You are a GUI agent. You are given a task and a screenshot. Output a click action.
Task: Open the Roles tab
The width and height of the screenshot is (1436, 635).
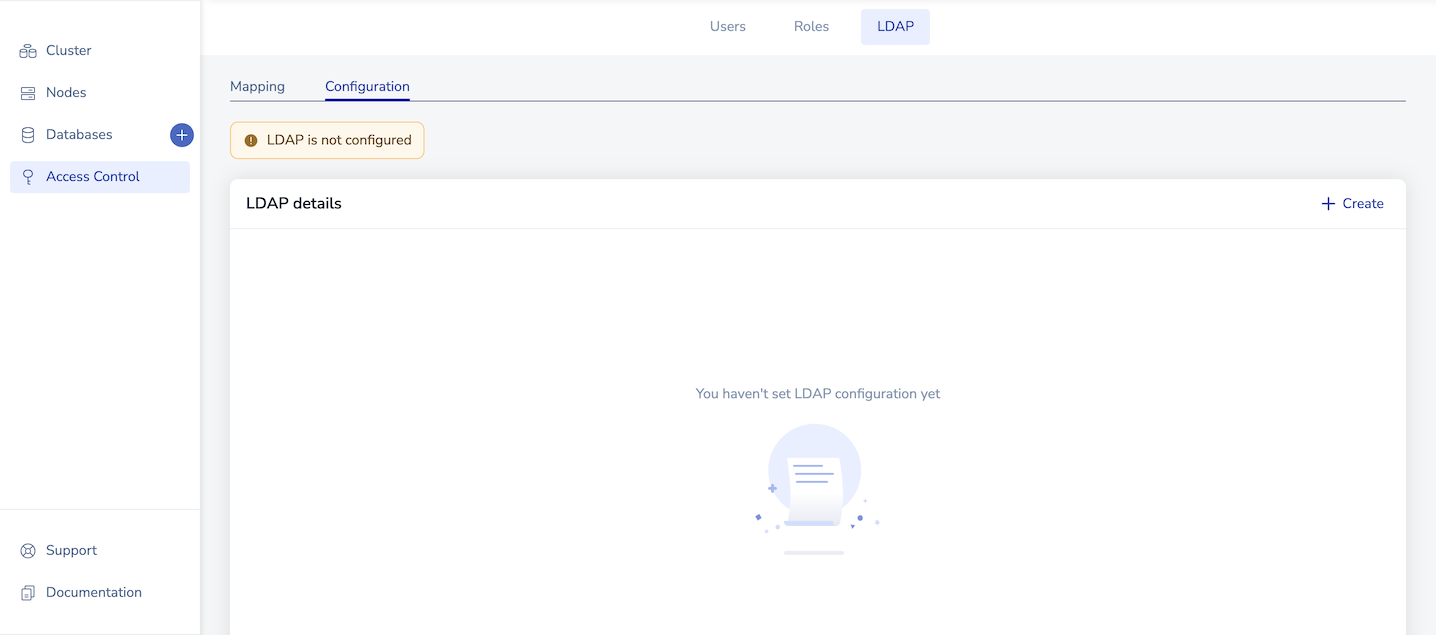click(x=811, y=27)
